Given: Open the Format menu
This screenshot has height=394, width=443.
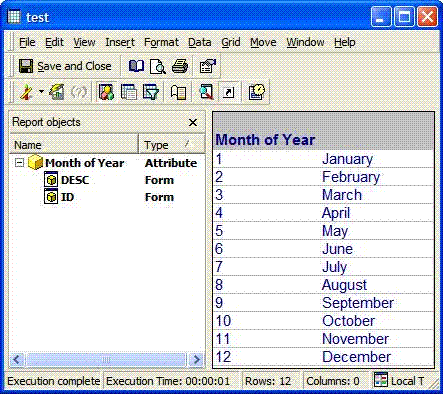Looking at the screenshot, I should tap(161, 42).
